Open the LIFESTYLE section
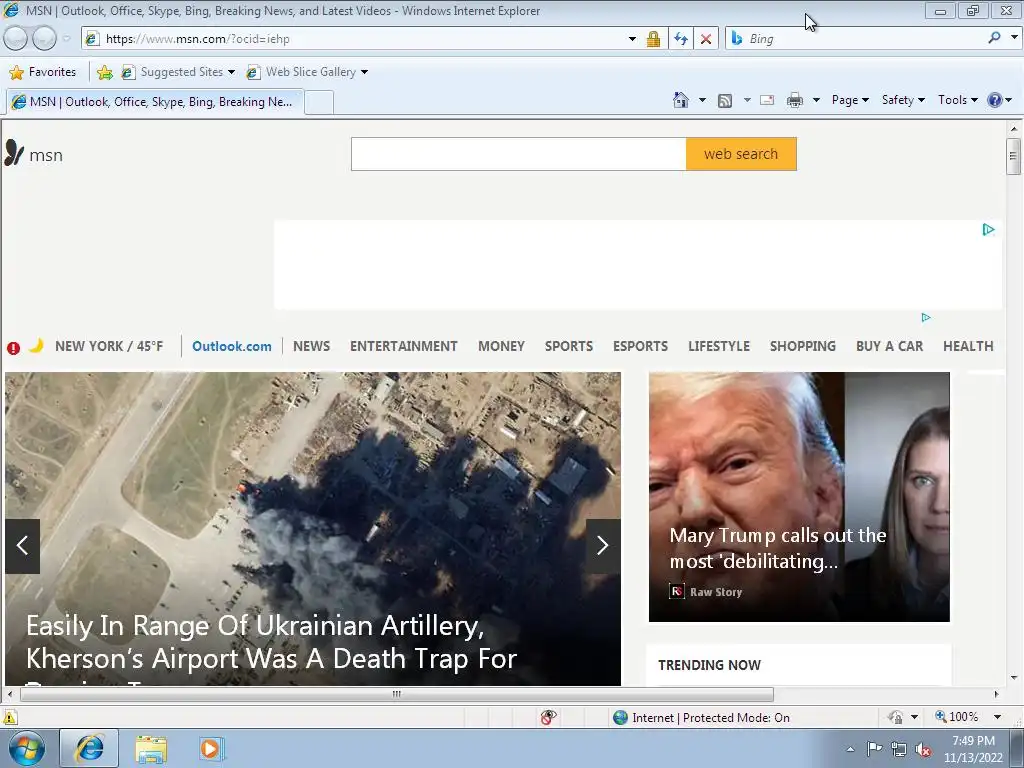 (x=719, y=346)
